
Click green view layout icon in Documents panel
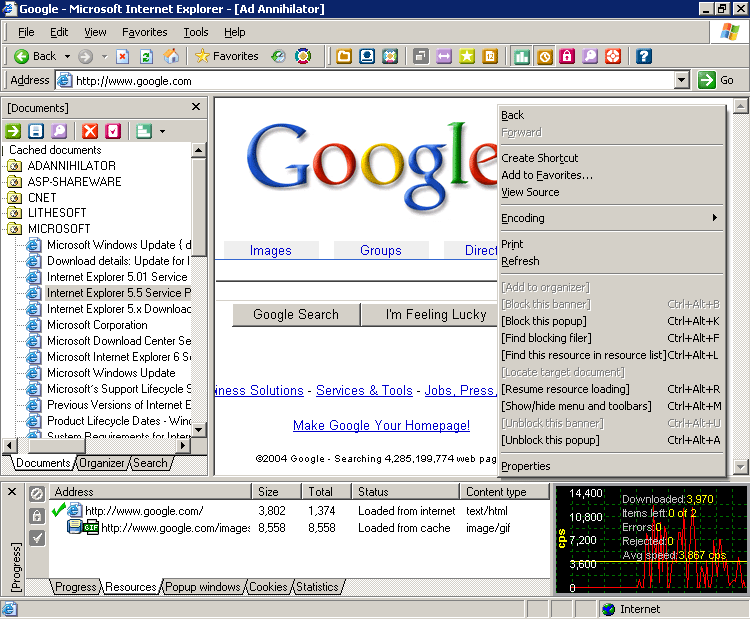143,131
